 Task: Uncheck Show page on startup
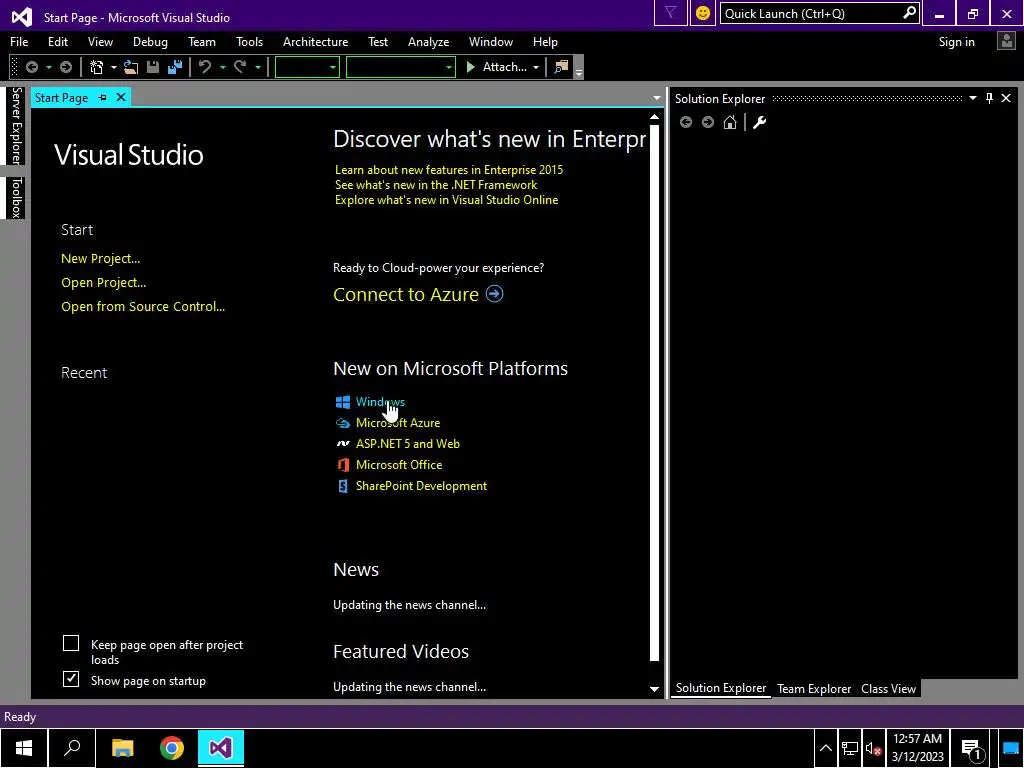click(71, 679)
